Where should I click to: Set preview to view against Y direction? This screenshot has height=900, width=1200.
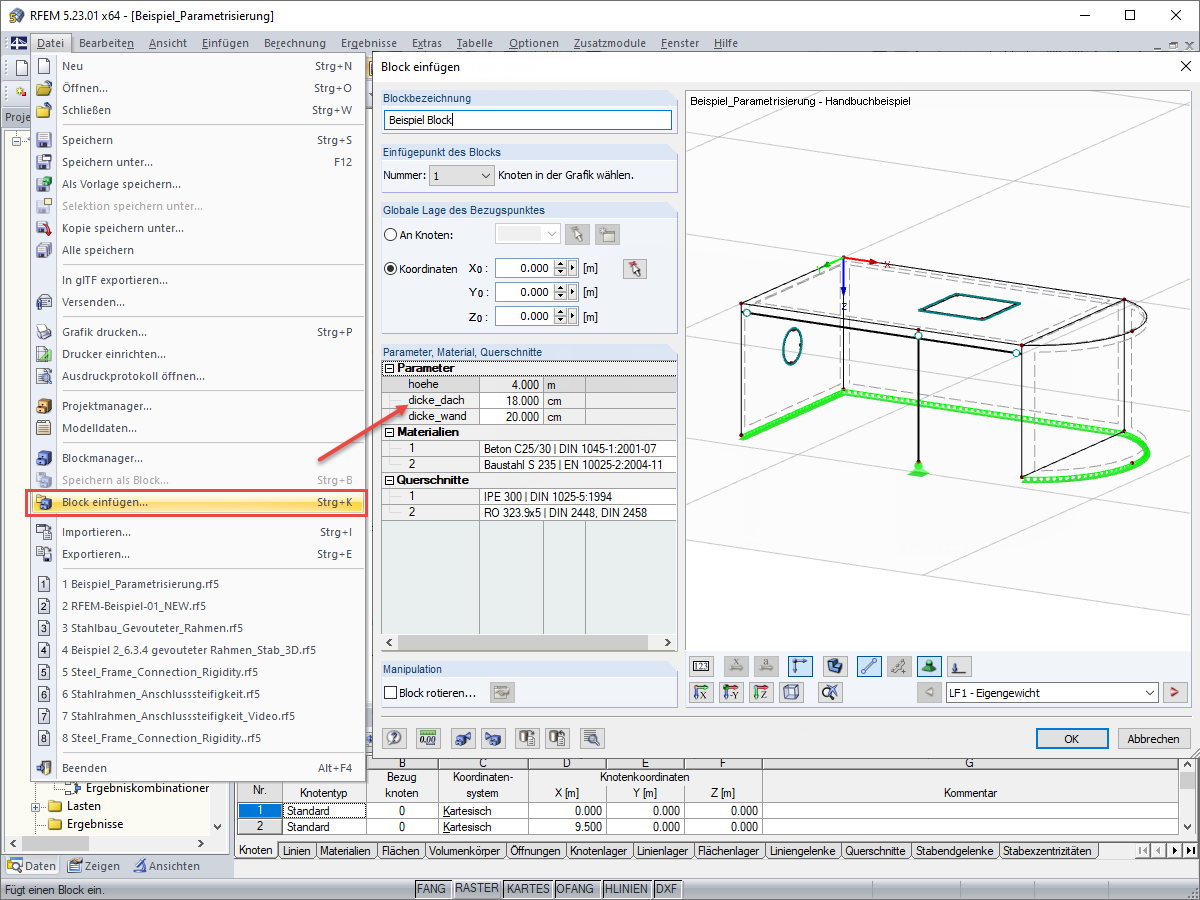point(732,692)
